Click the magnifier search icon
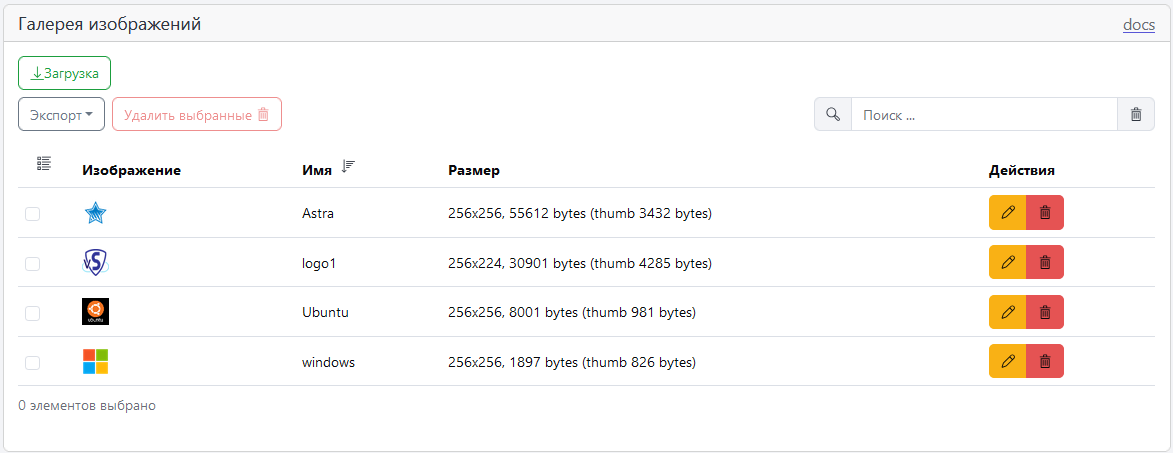The image size is (1173, 453). tap(833, 114)
